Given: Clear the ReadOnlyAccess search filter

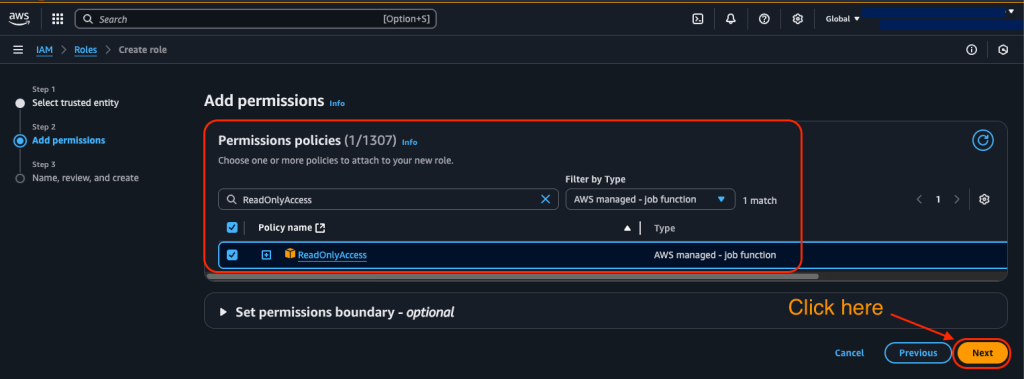Looking at the screenshot, I should pos(545,199).
